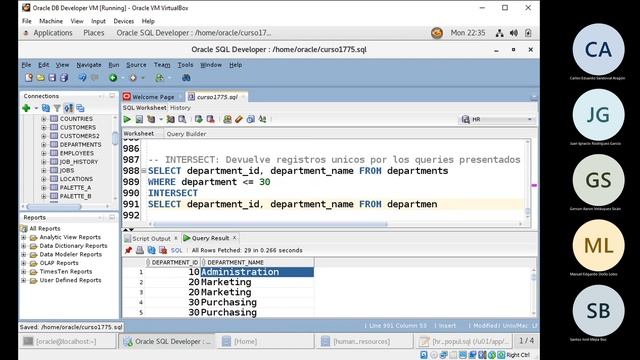Screen dimensions: 640x360
Task: Click the Refresh icon in Query Result toolbar
Action: (151, 250)
